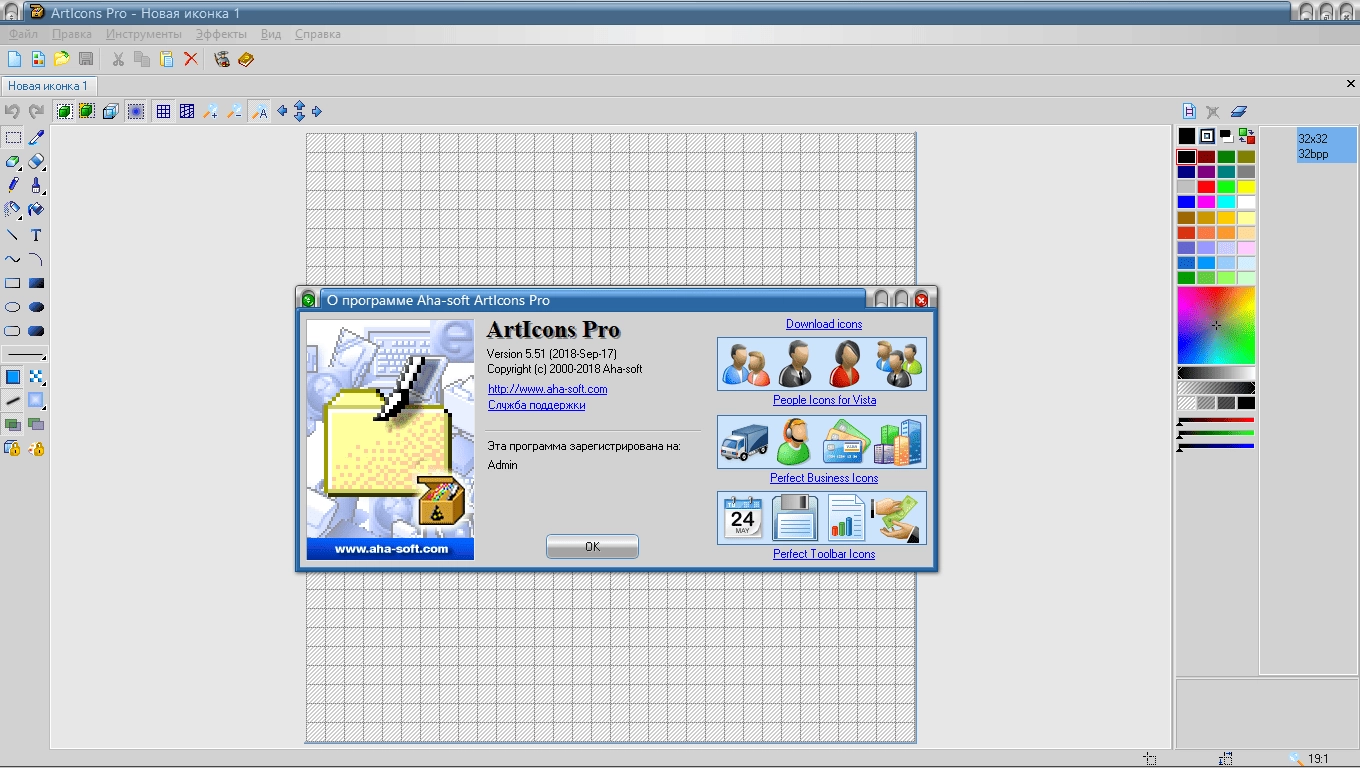
Task: Click the swap colors icon above palette
Action: [1246, 136]
